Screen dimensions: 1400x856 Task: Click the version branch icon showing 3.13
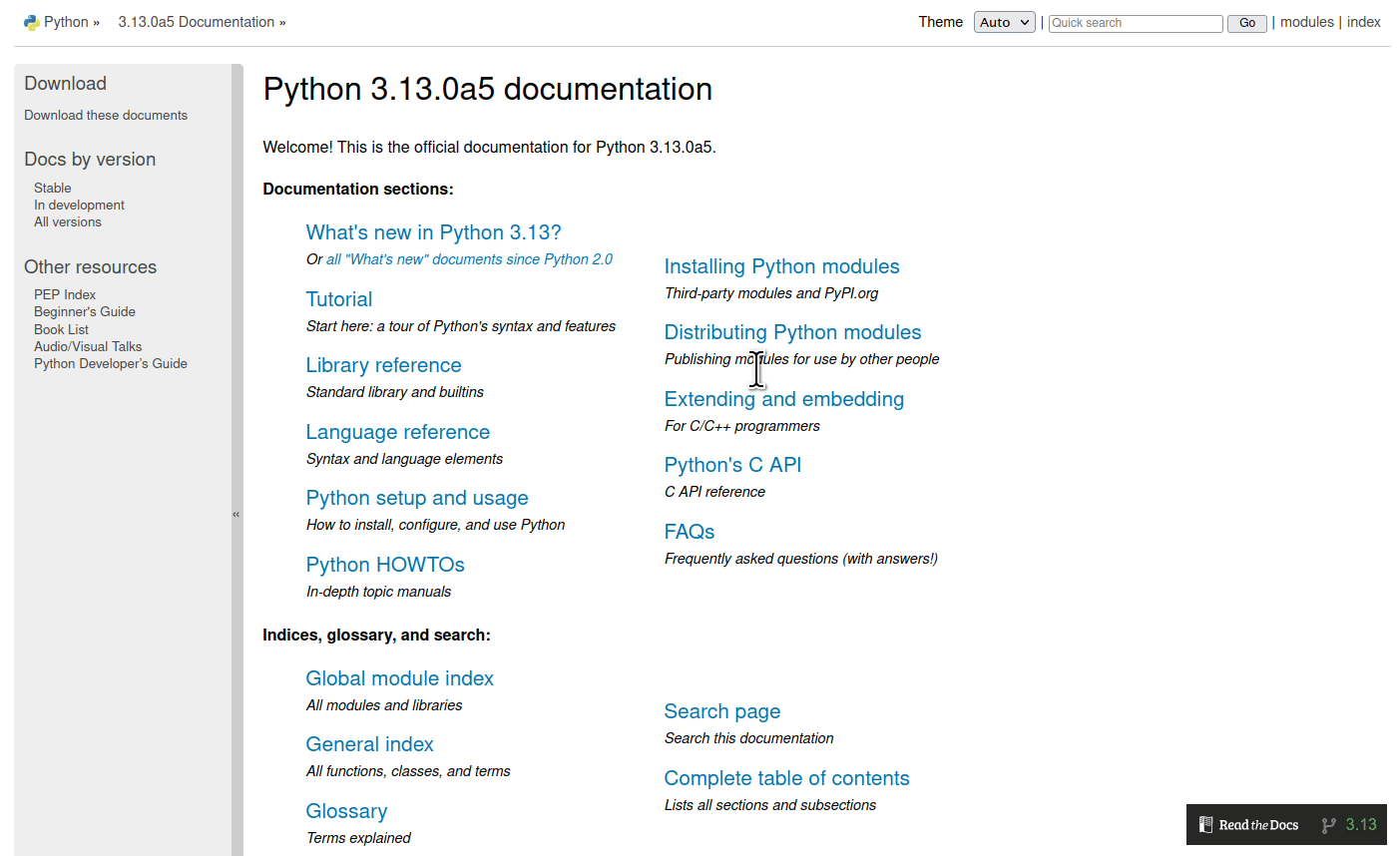tap(1328, 825)
